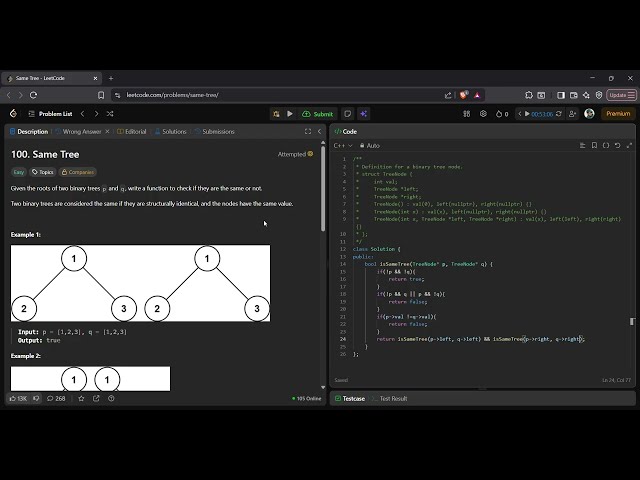Submit the solution
This screenshot has height=480, width=640.
pyautogui.click(x=318, y=114)
